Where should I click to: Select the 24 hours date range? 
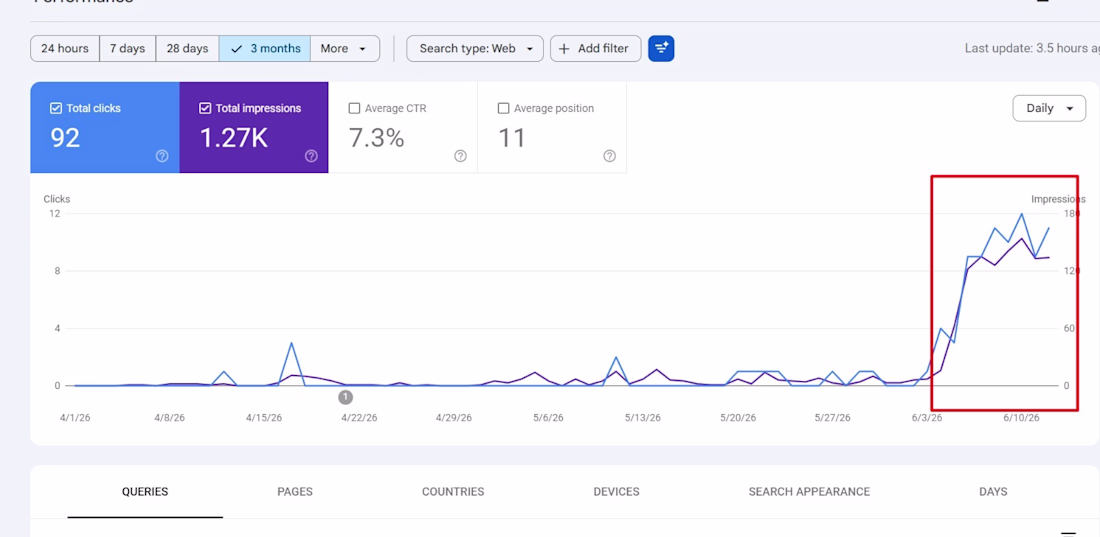coord(65,48)
